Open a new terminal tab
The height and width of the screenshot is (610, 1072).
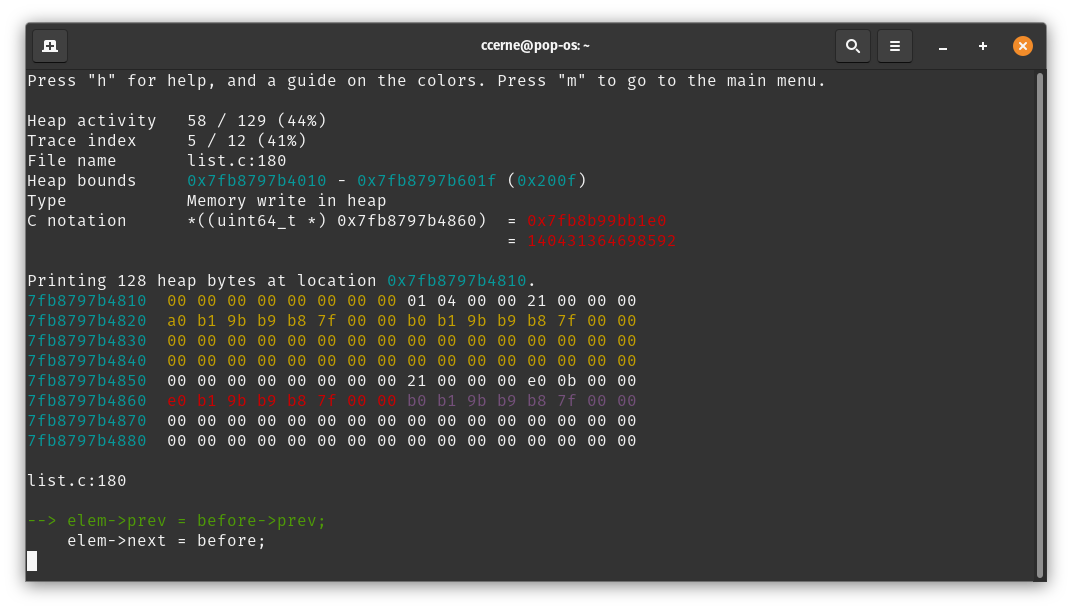(50, 46)
